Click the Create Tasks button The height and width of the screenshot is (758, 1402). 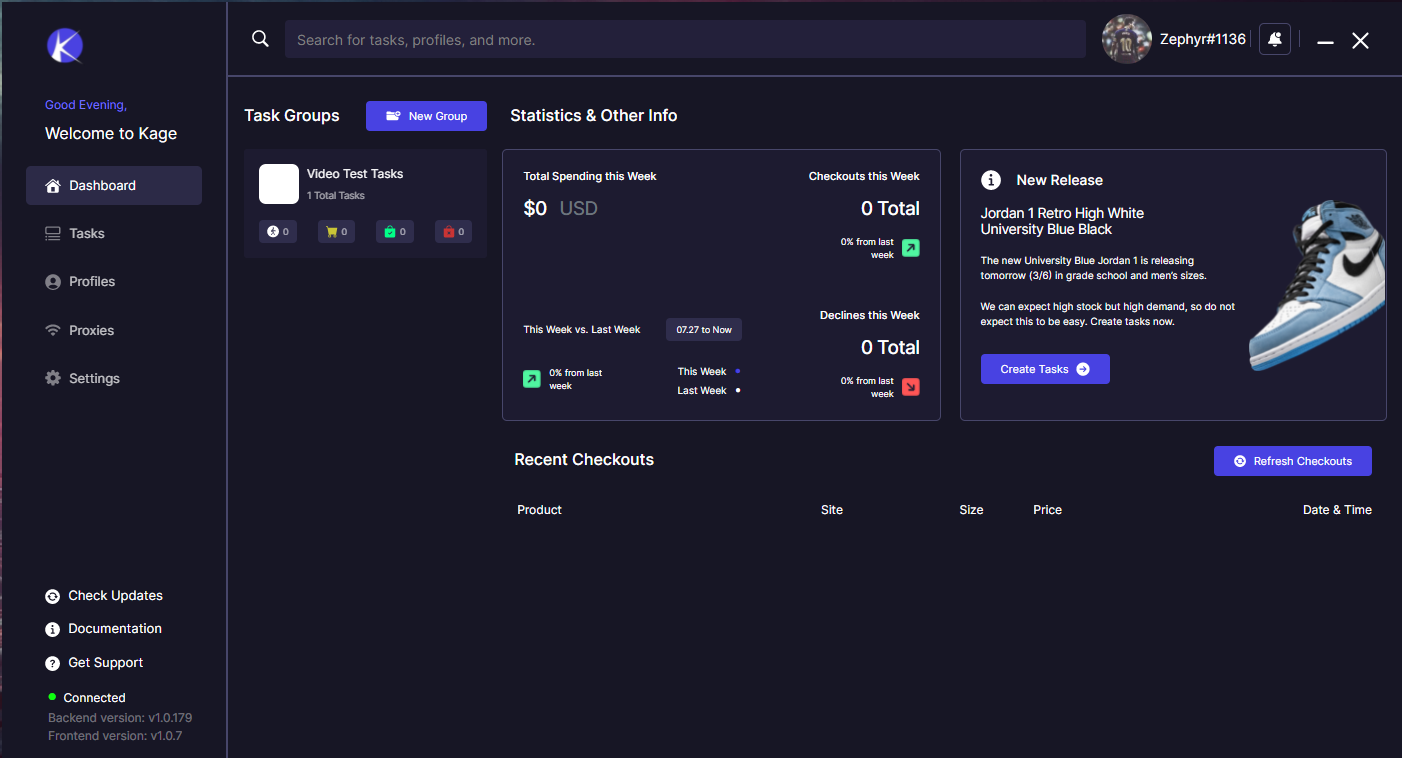[x=1044, y=369]
